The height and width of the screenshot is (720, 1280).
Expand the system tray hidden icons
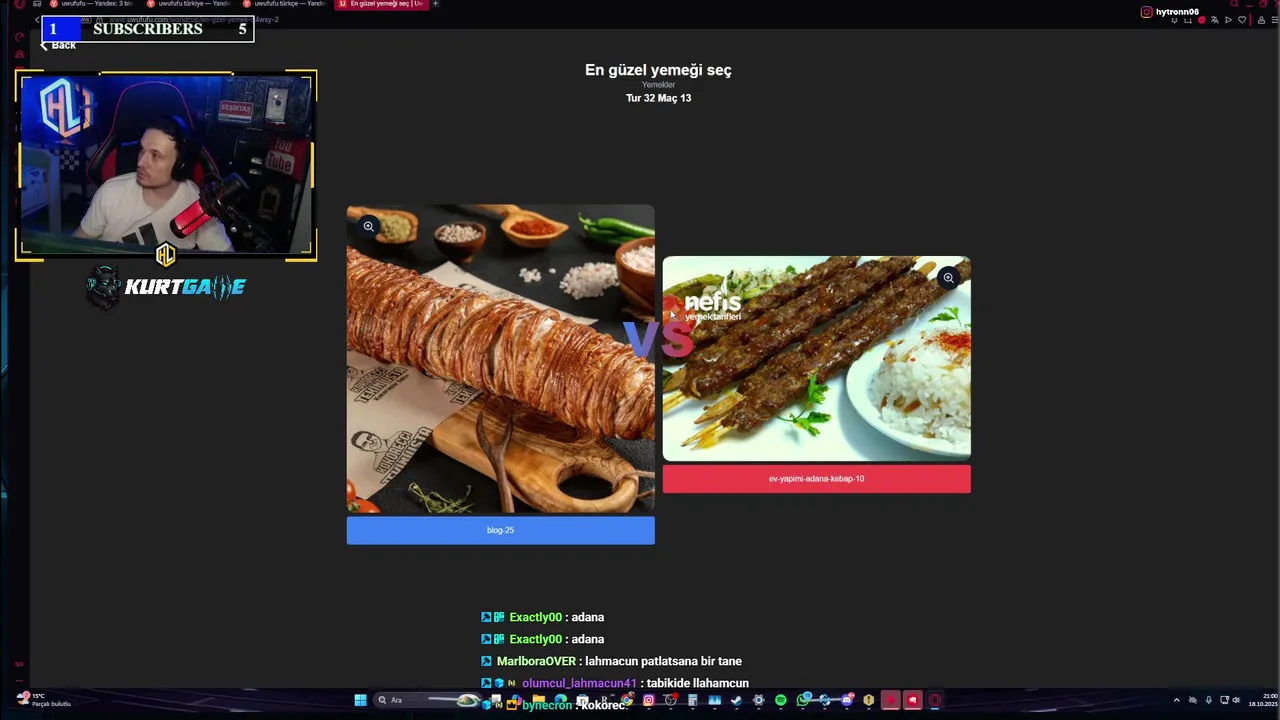pyautogui.click(x=1176, y=700)
